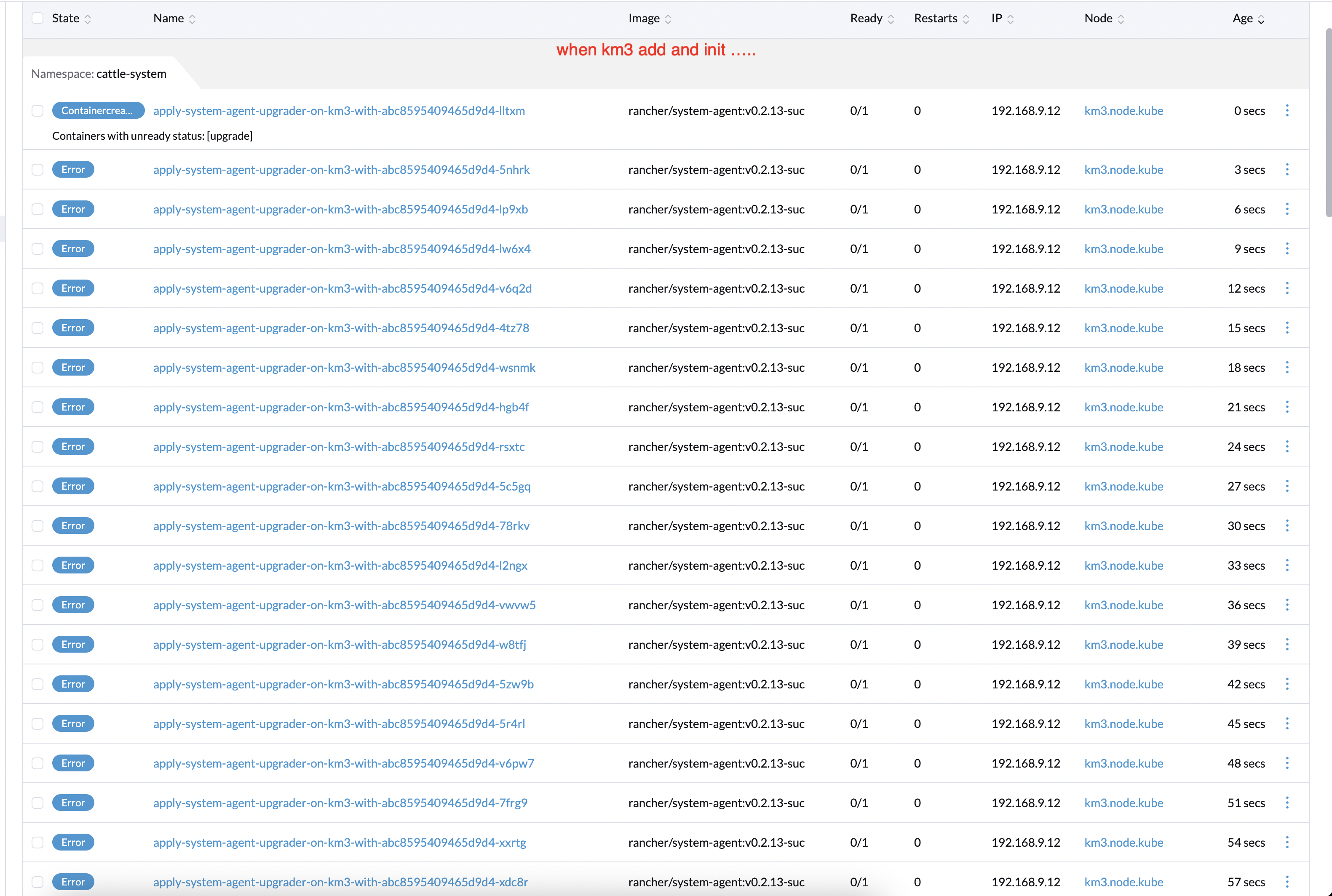Screen dimensions: 1332x896
Task: Open the kebab menu on the 5zw9b row
Action: pyautogui.click(x=1287, y=683)
